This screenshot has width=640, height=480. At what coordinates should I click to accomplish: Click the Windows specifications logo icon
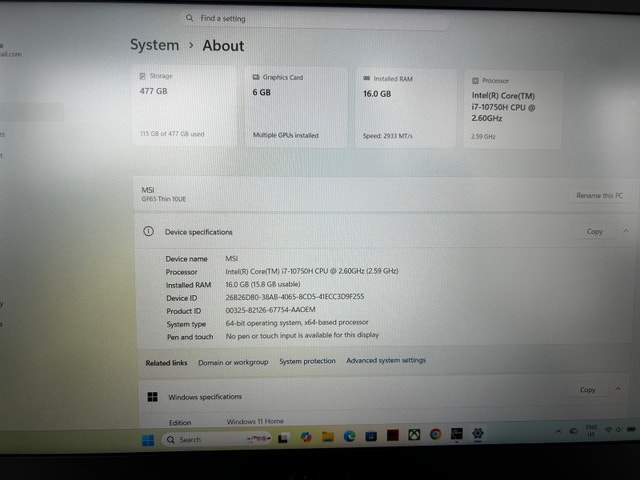click(152, 397)
